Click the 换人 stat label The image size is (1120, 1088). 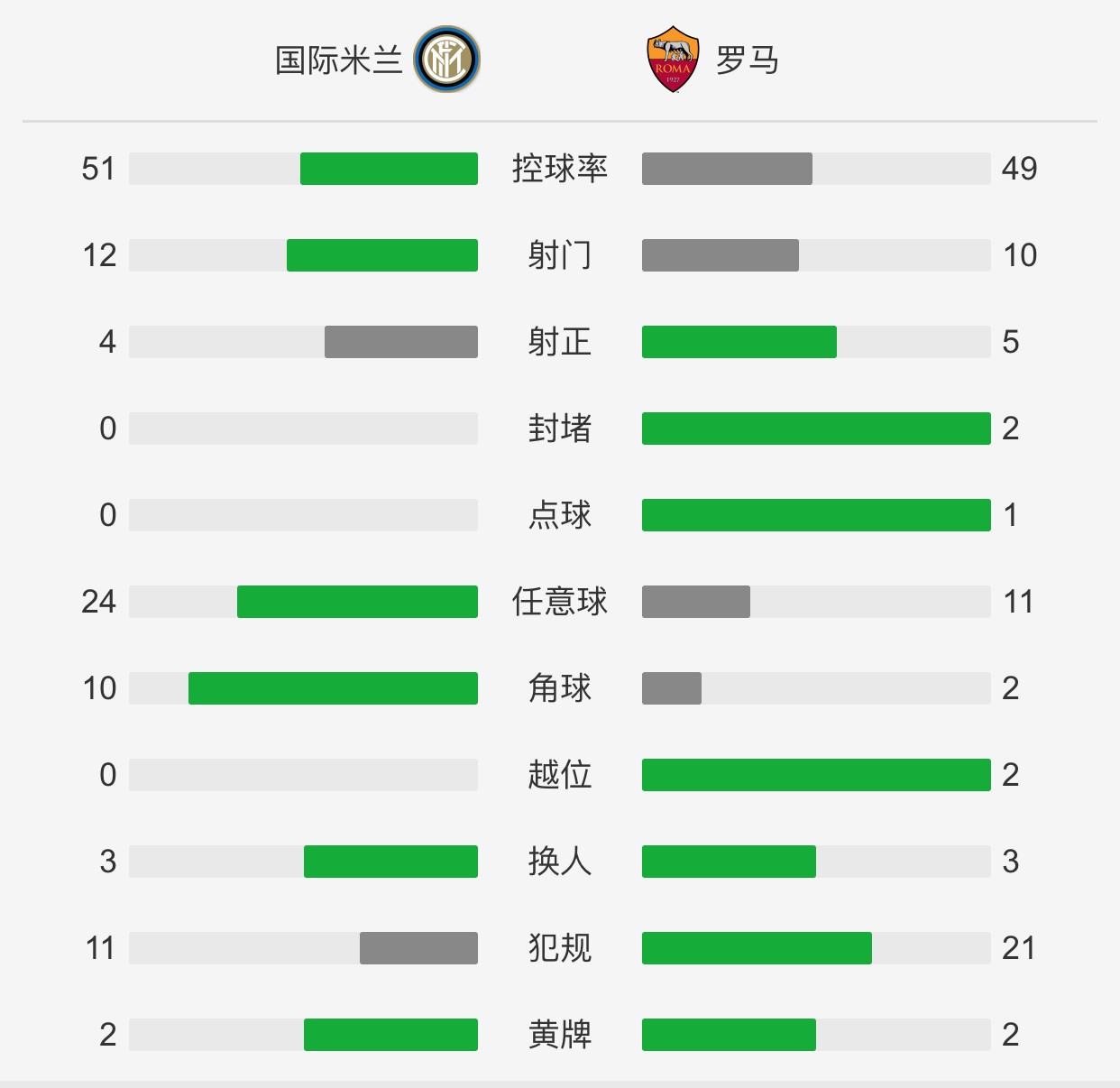(560, 862)
